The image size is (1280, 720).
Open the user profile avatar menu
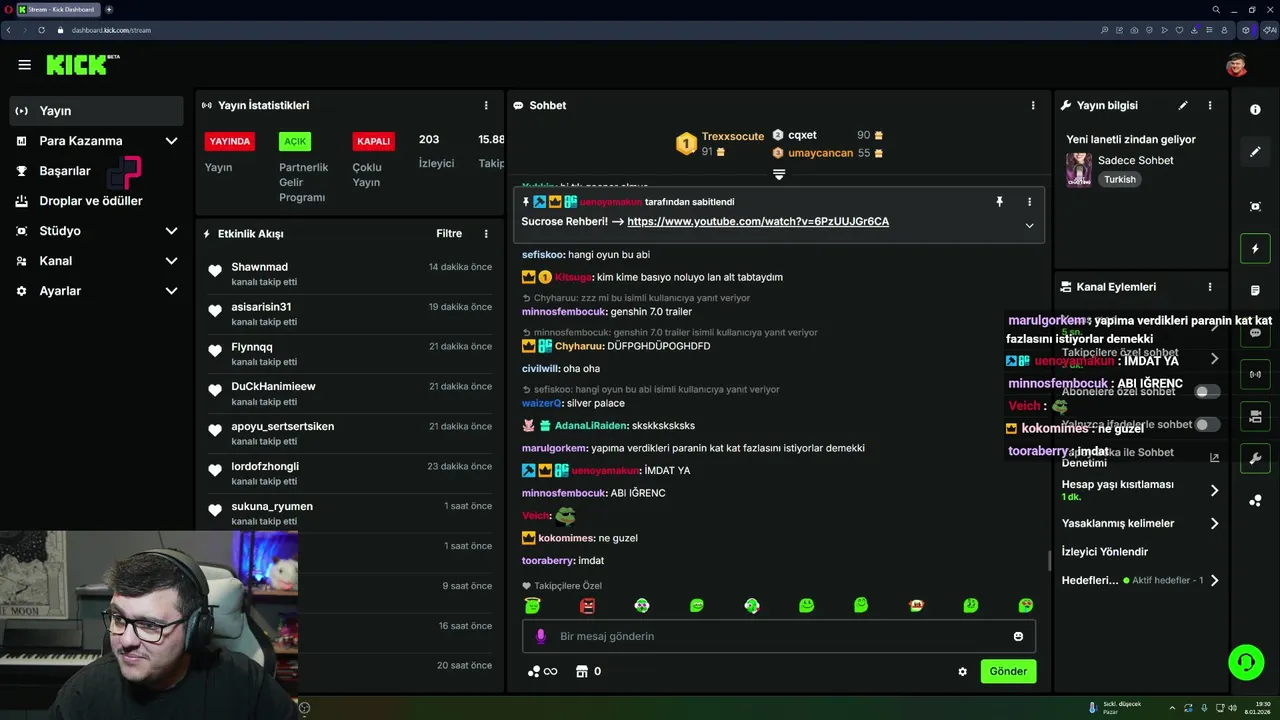pyautogui.click(x=1237, y=65)
